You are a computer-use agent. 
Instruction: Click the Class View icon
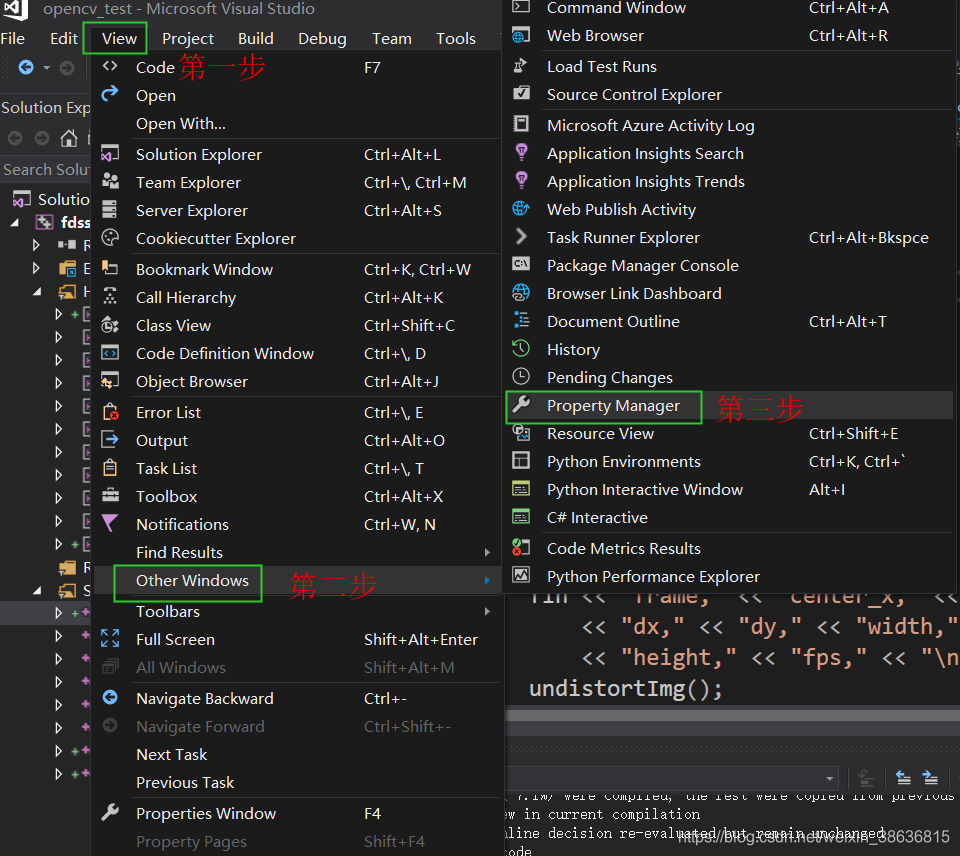pos(110,325)
